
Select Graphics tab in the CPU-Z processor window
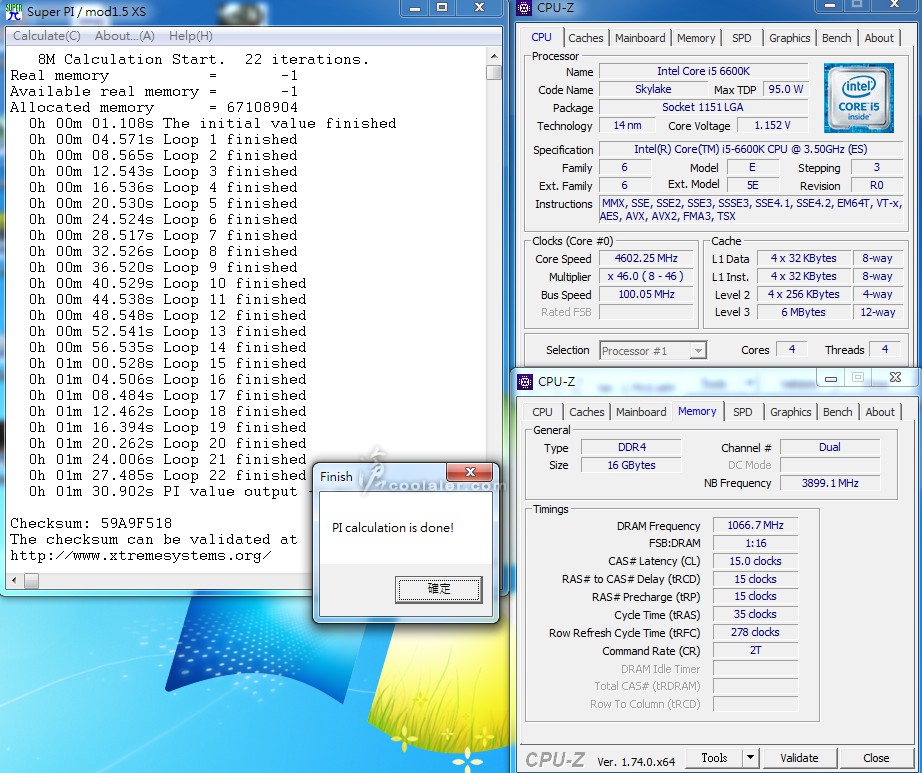point(789,38)
